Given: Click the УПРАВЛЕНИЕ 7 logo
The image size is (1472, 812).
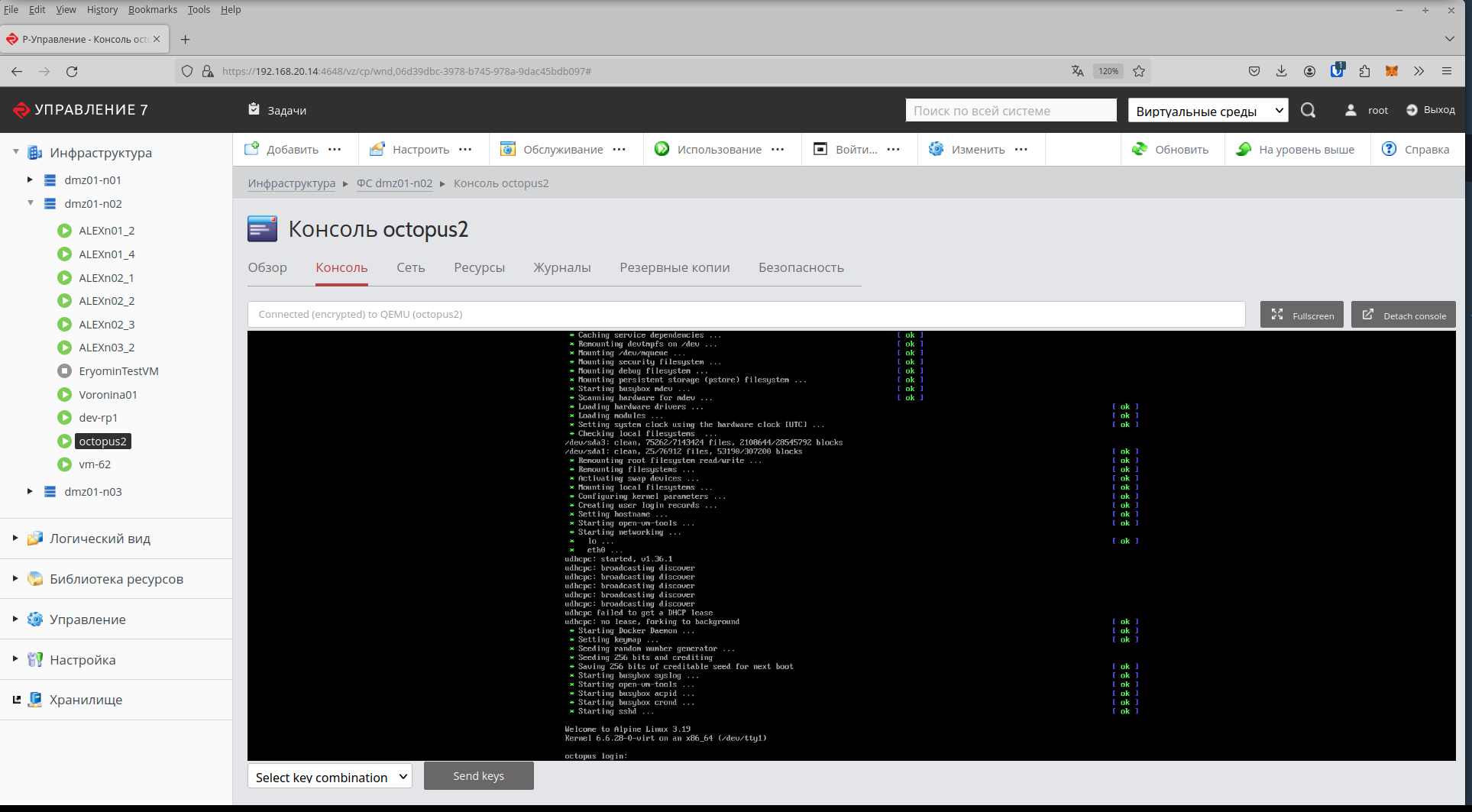Looking at the screenshot, I should [80, 110].
